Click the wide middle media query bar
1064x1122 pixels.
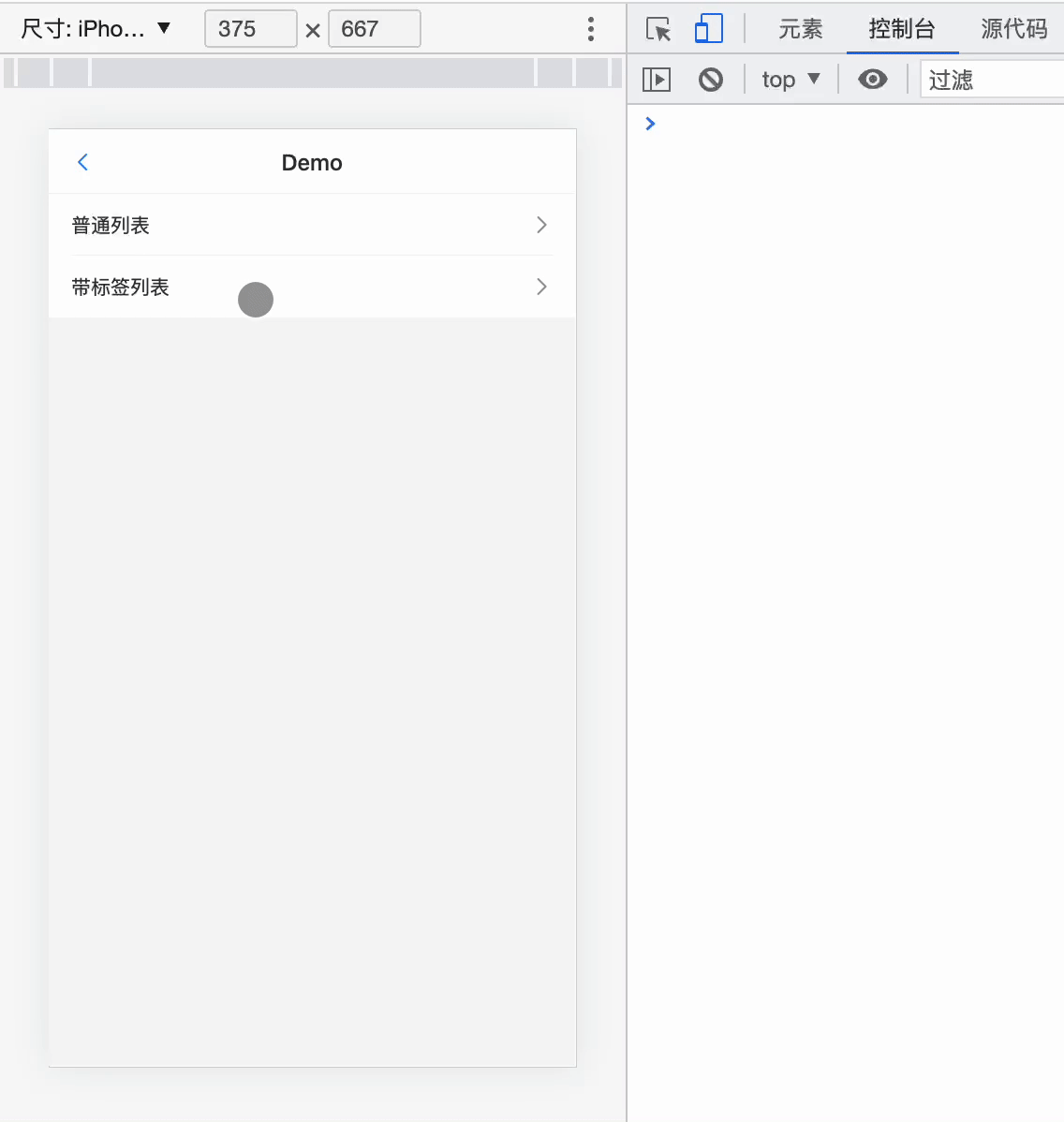tap(312, 73)
